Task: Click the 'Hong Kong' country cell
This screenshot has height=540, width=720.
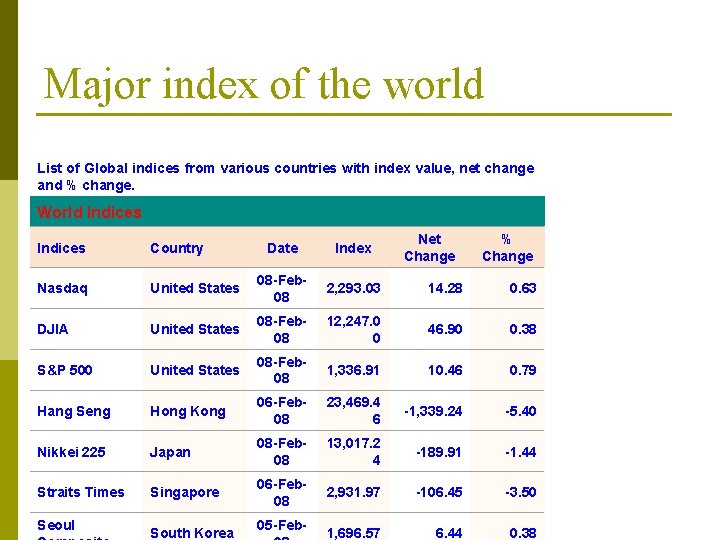Action: click(x=188, y=411)
